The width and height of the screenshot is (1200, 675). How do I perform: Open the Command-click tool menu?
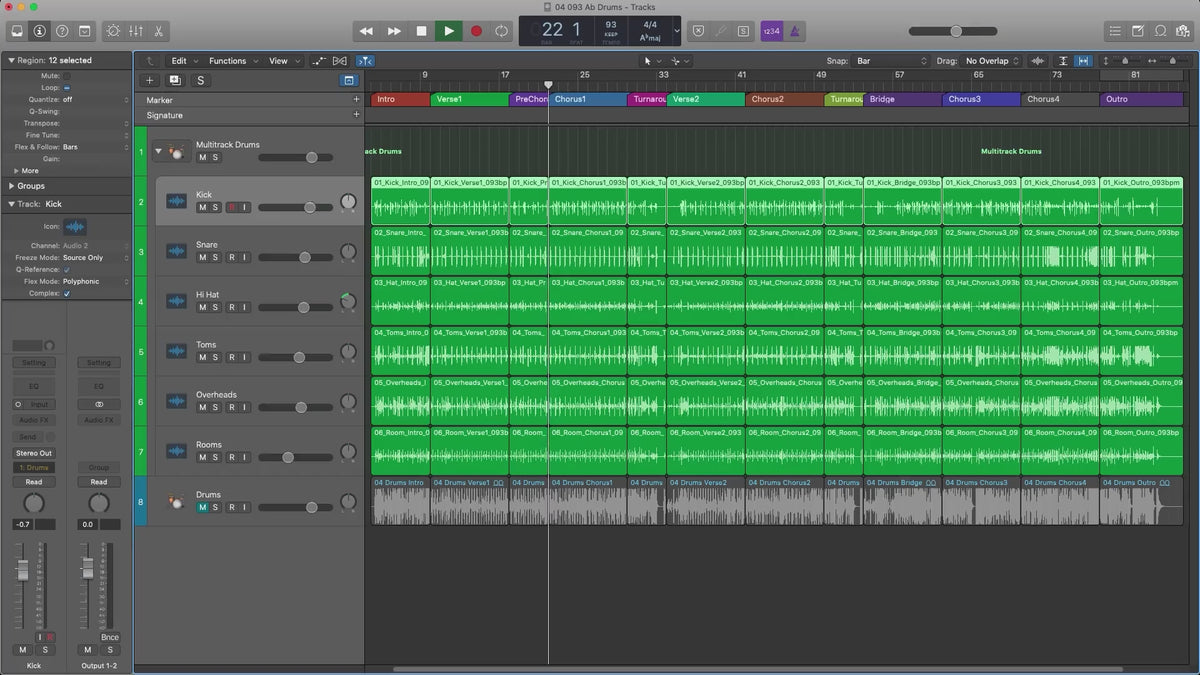click(680, 61)
